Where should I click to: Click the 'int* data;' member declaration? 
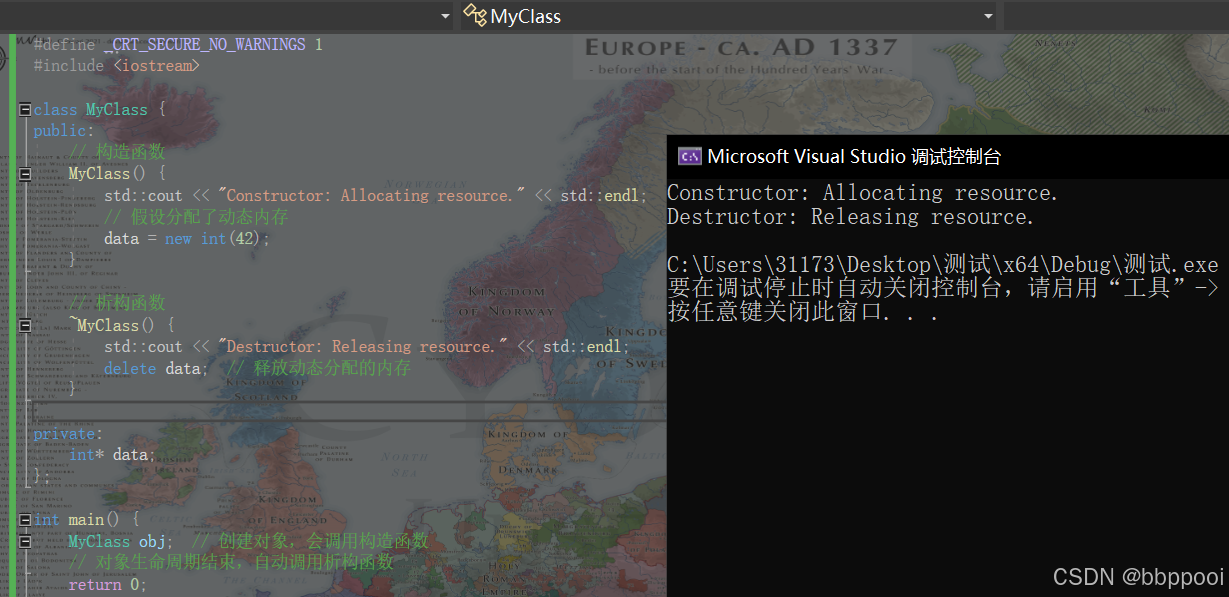click(112, 455)
